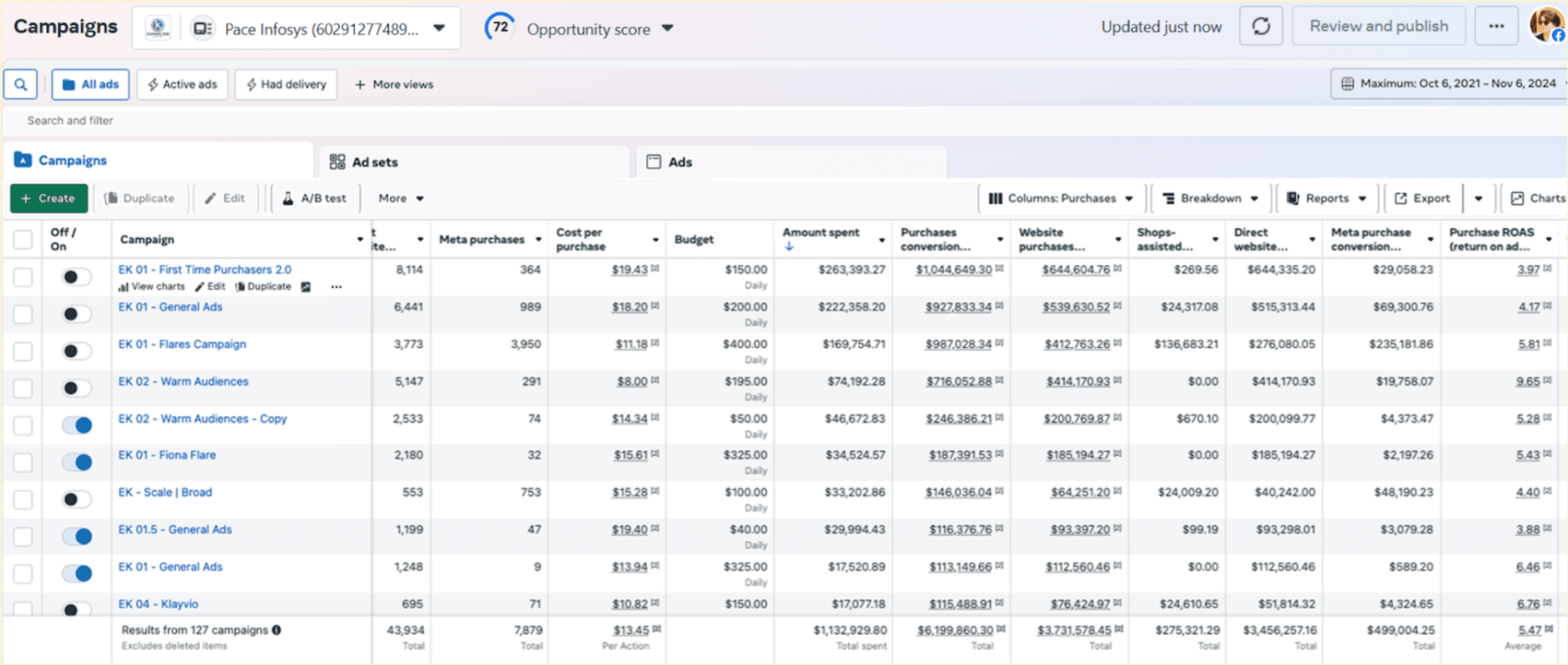Select the Ads tab
Viewport: 1568px width, 665px height.
pyautogui.click(x=679, y=162)
